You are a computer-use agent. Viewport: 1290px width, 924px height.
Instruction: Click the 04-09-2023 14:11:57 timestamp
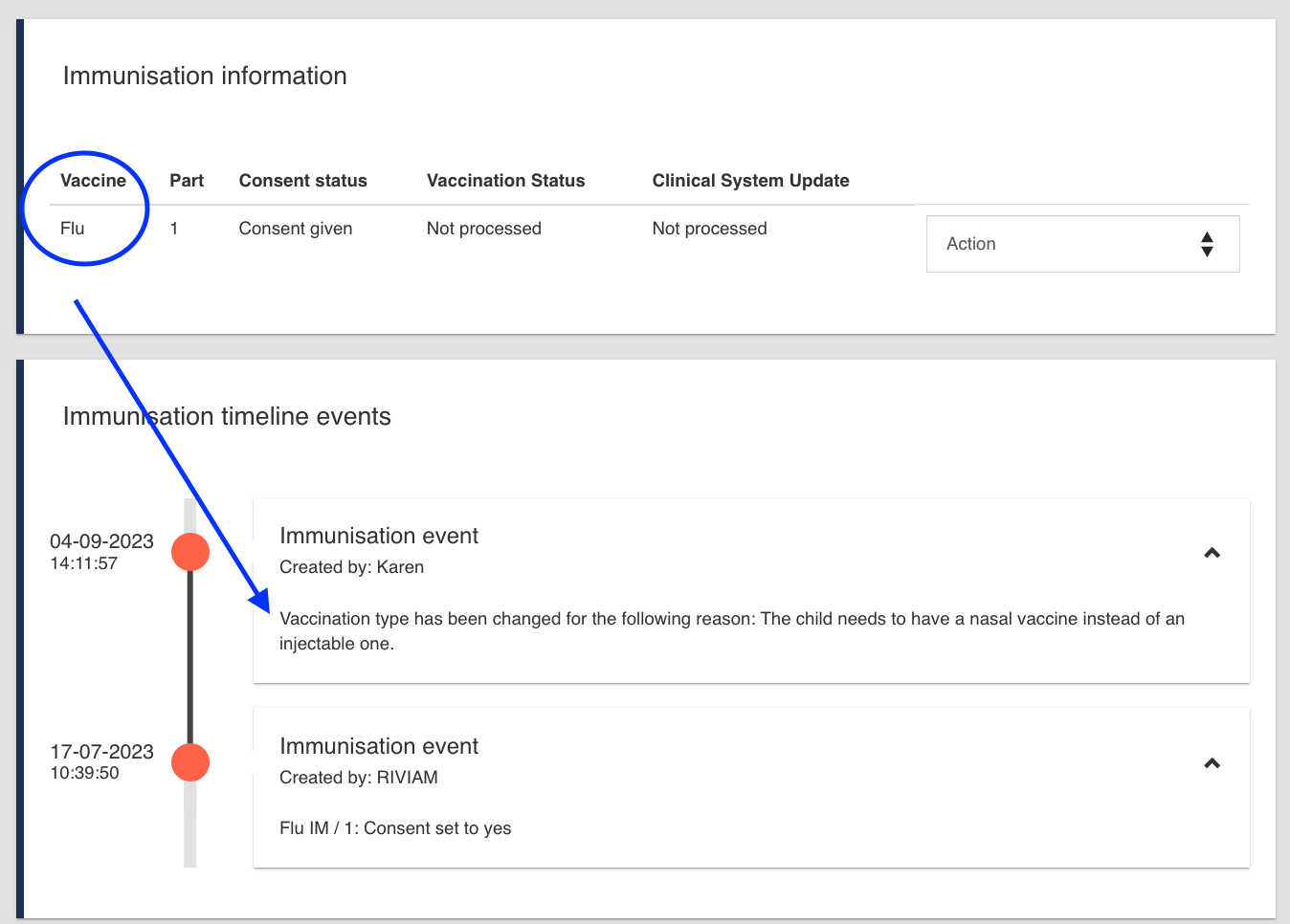(100, 551)
